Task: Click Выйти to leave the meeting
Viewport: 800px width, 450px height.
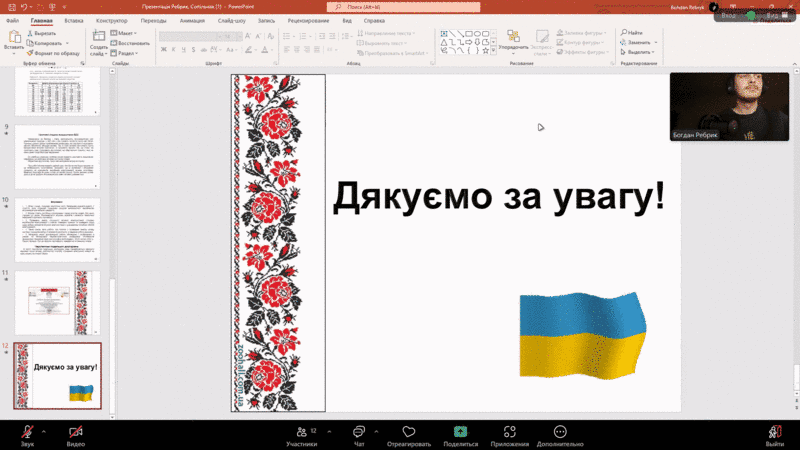Action: [x=774, y=436]
